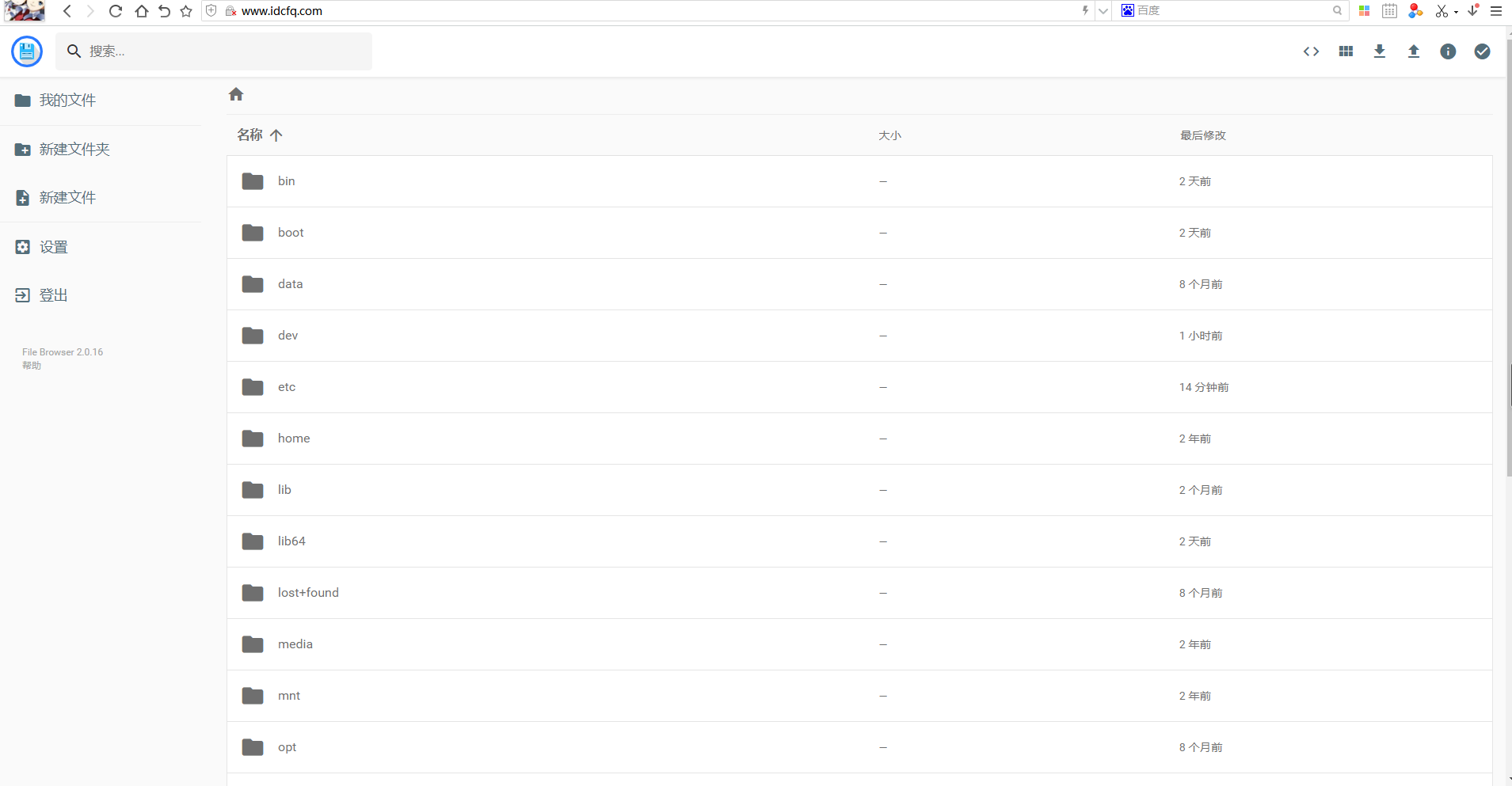Sort by last modified column header

[1202, 135]
